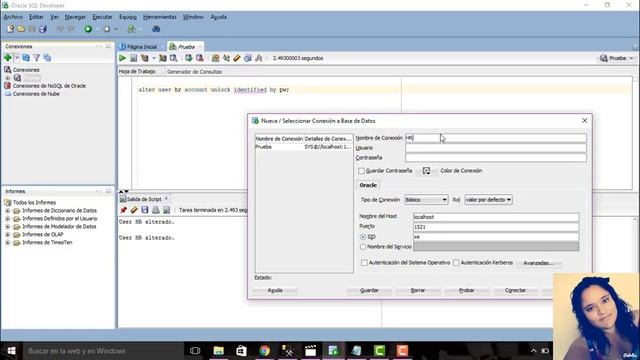Select Nombre del Servicio radio button
Screen dimensions: 640x360
click(363, 247)
